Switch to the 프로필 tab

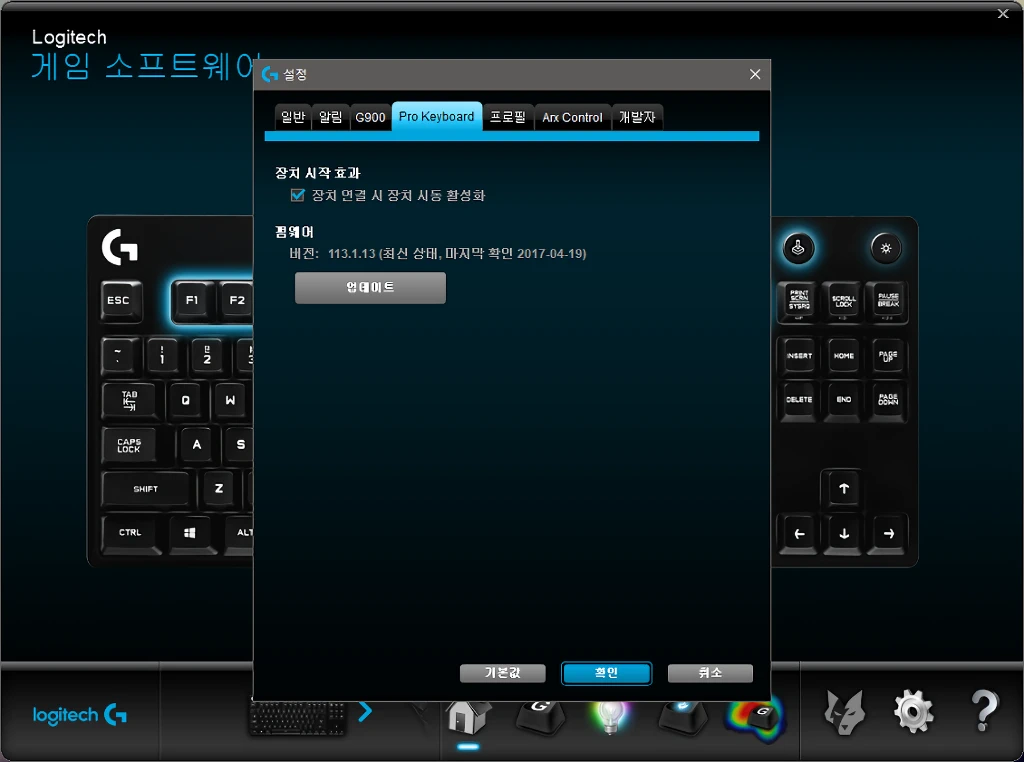[508, 118]
